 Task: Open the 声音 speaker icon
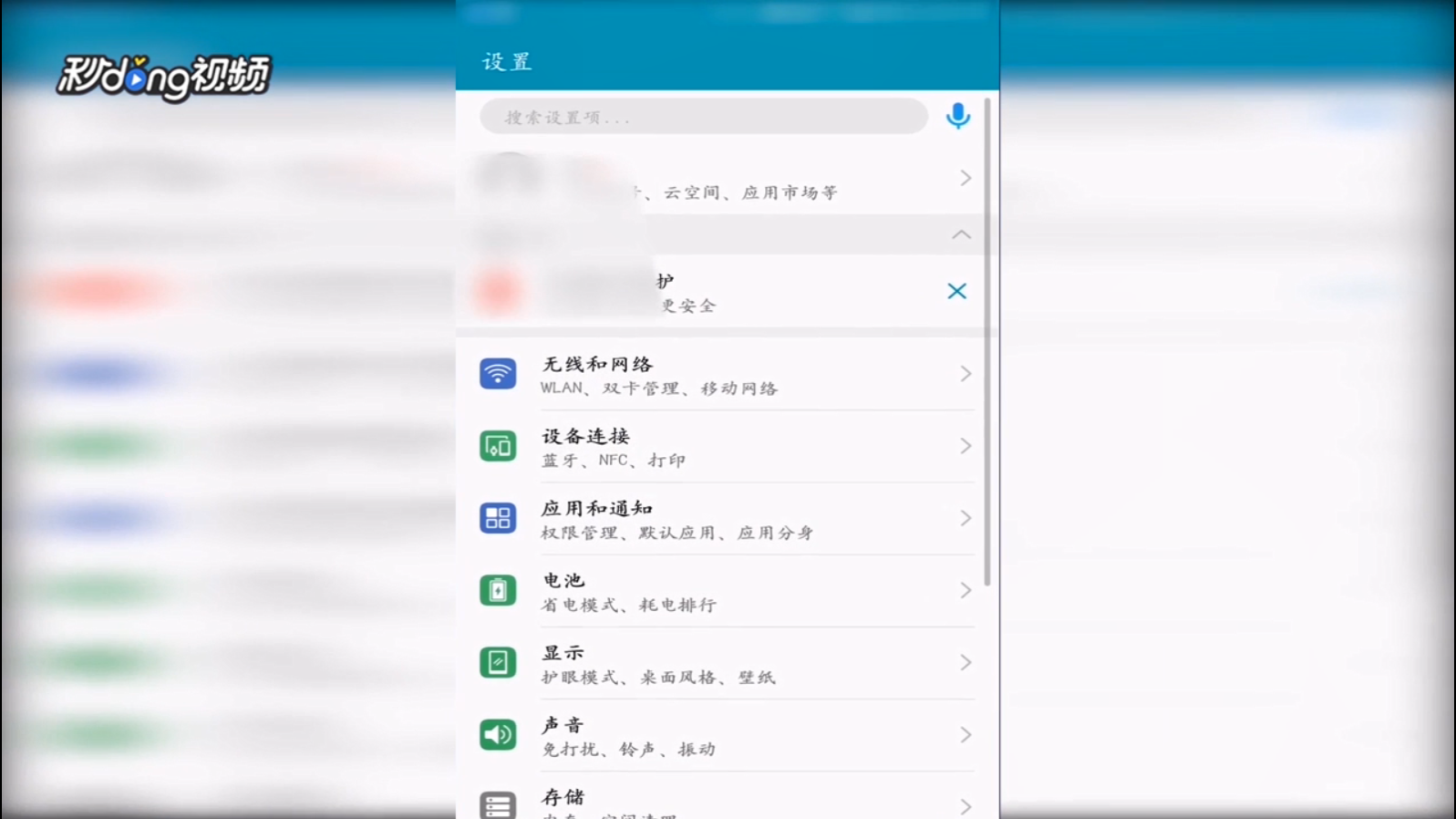click(x=498, y=734)
